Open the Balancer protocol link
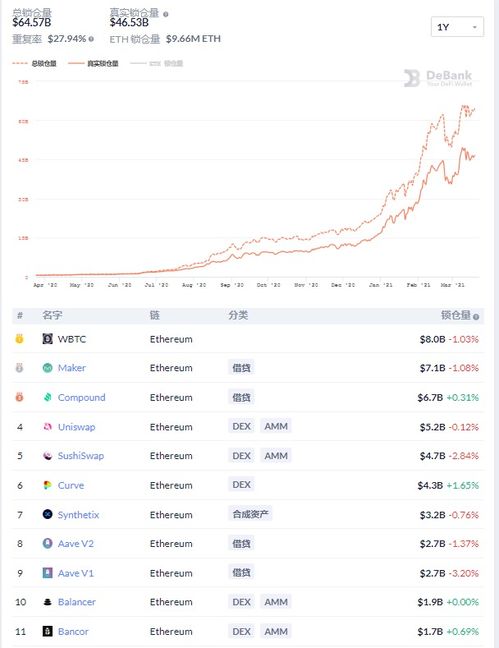This screenshot has width=499, height=648. coord(76,602)
